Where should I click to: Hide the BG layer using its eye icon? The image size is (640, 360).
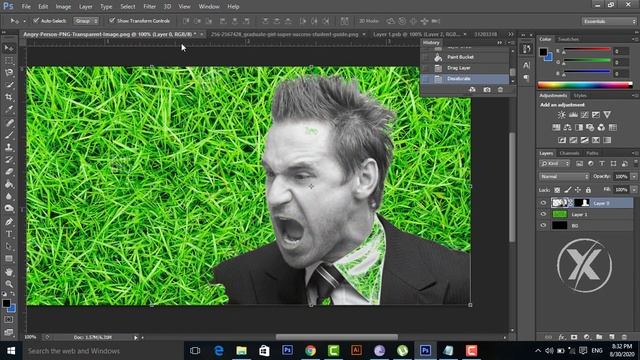(543, 225)
